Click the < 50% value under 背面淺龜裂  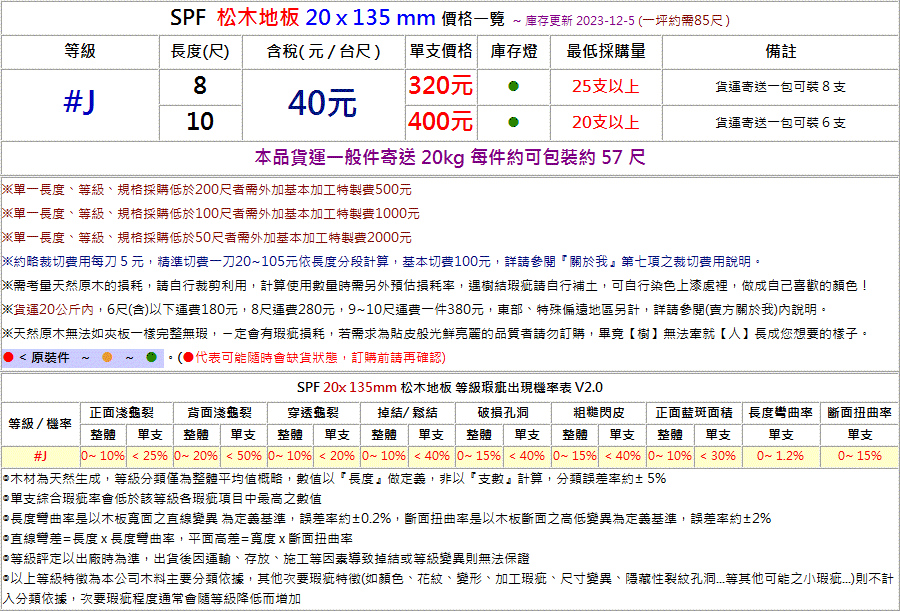pyautogui.click(x=243, y=456)
